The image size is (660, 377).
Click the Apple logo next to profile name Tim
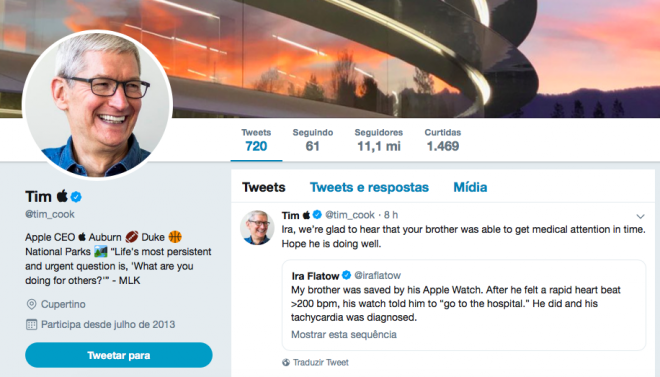62,196
